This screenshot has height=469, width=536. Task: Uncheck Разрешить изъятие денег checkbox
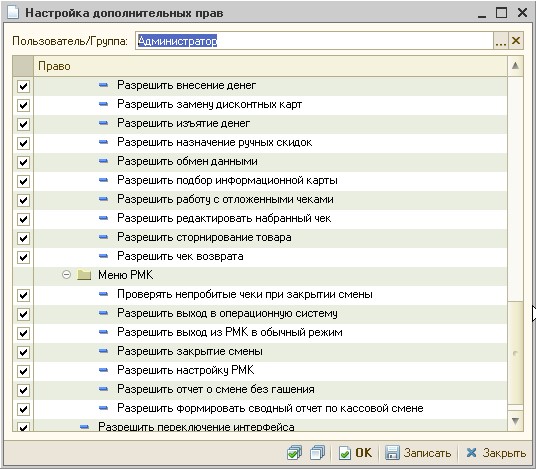coord(23,124)
